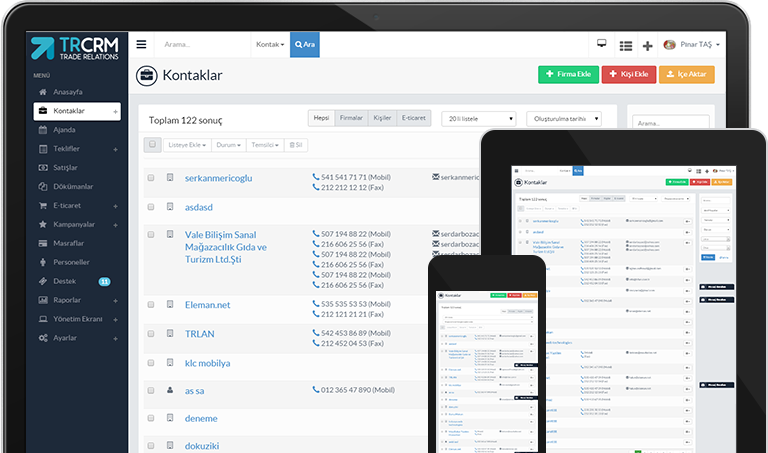The width and height of the screenshot is (768, 453).
Task: Click the Sil delete button
Action: [x=296, y=145]
